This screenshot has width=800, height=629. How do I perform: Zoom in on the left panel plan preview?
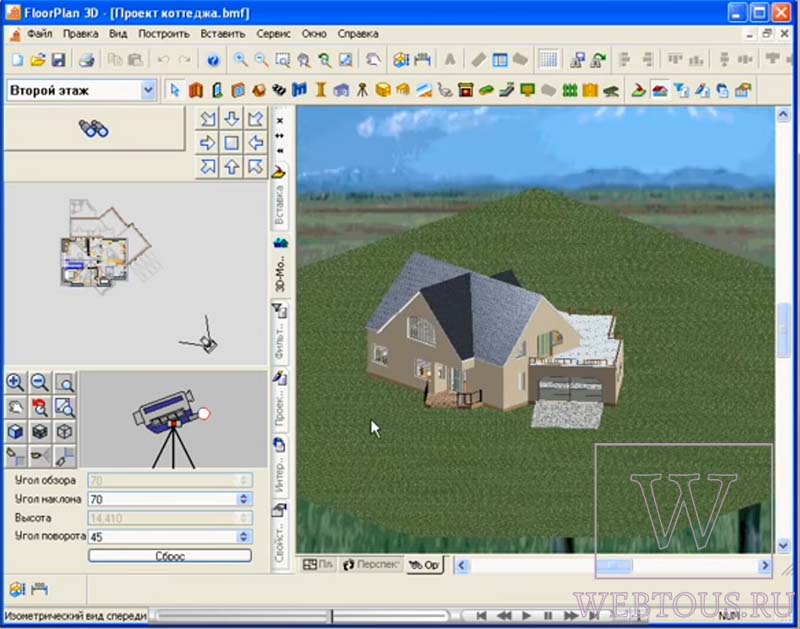pyautogui.click(x=15, y=383)
